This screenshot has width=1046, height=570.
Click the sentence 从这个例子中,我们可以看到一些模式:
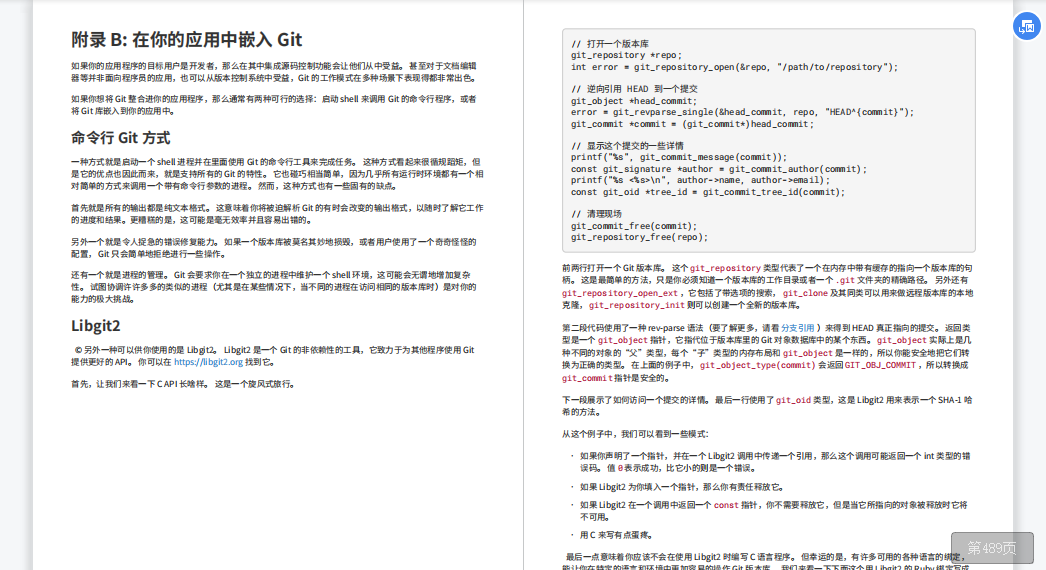635,434
